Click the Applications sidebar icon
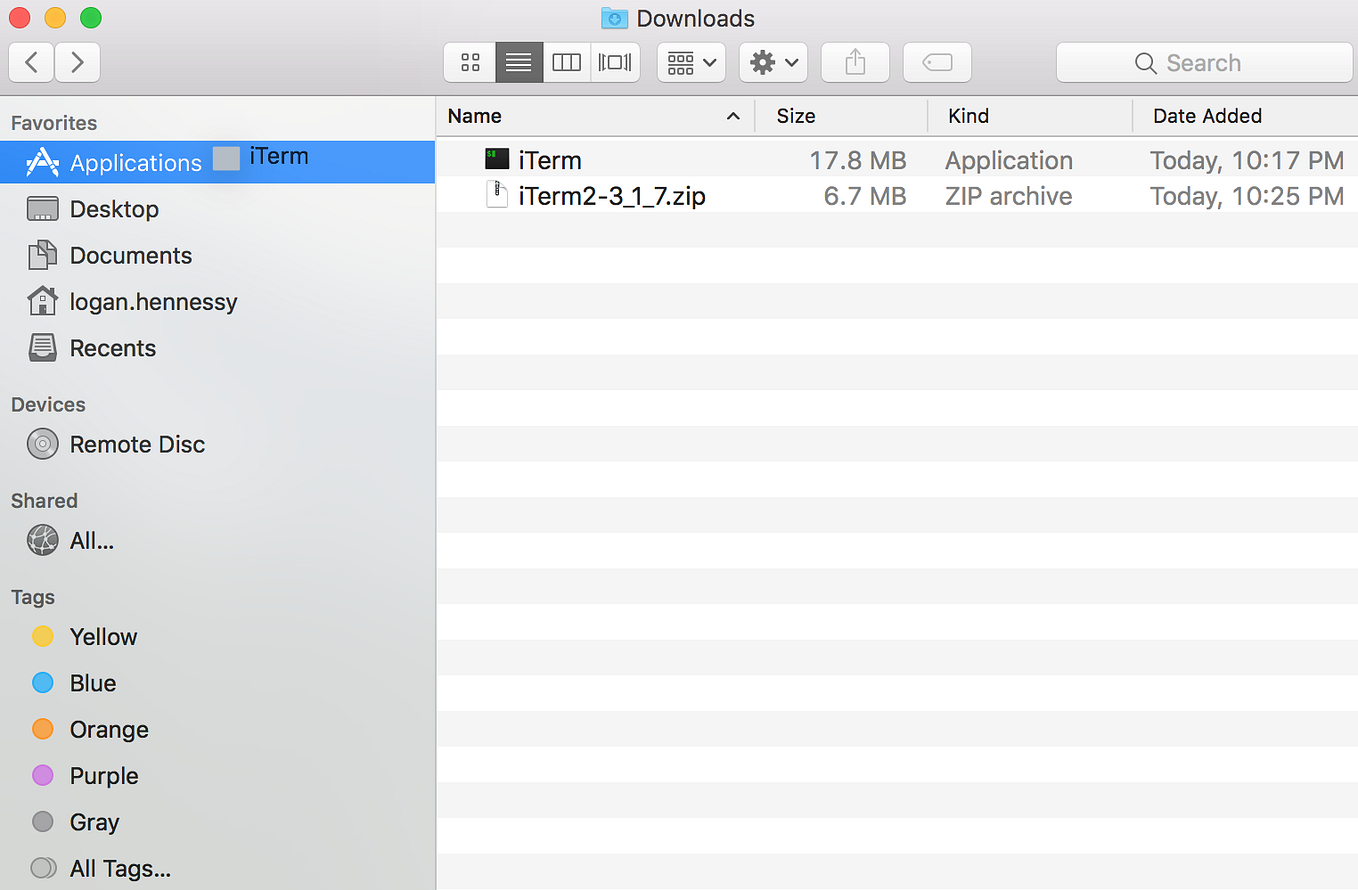1358x890 pixels. tap(43, 162)
